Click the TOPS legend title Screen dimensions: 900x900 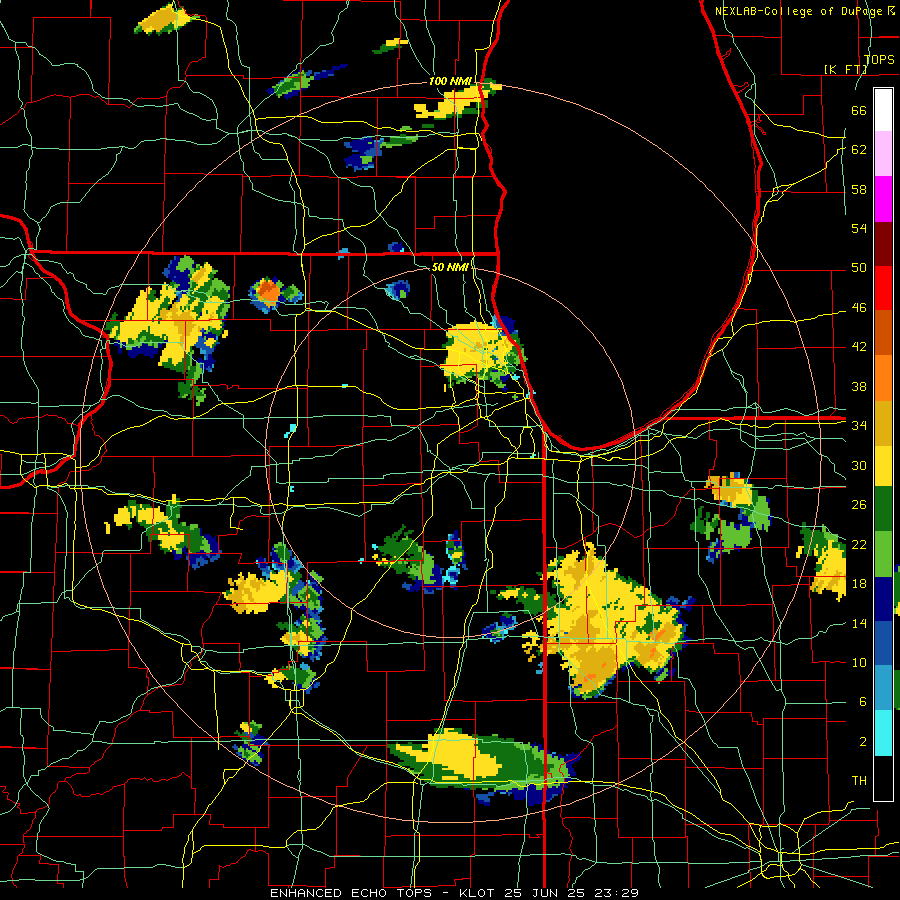879,60
